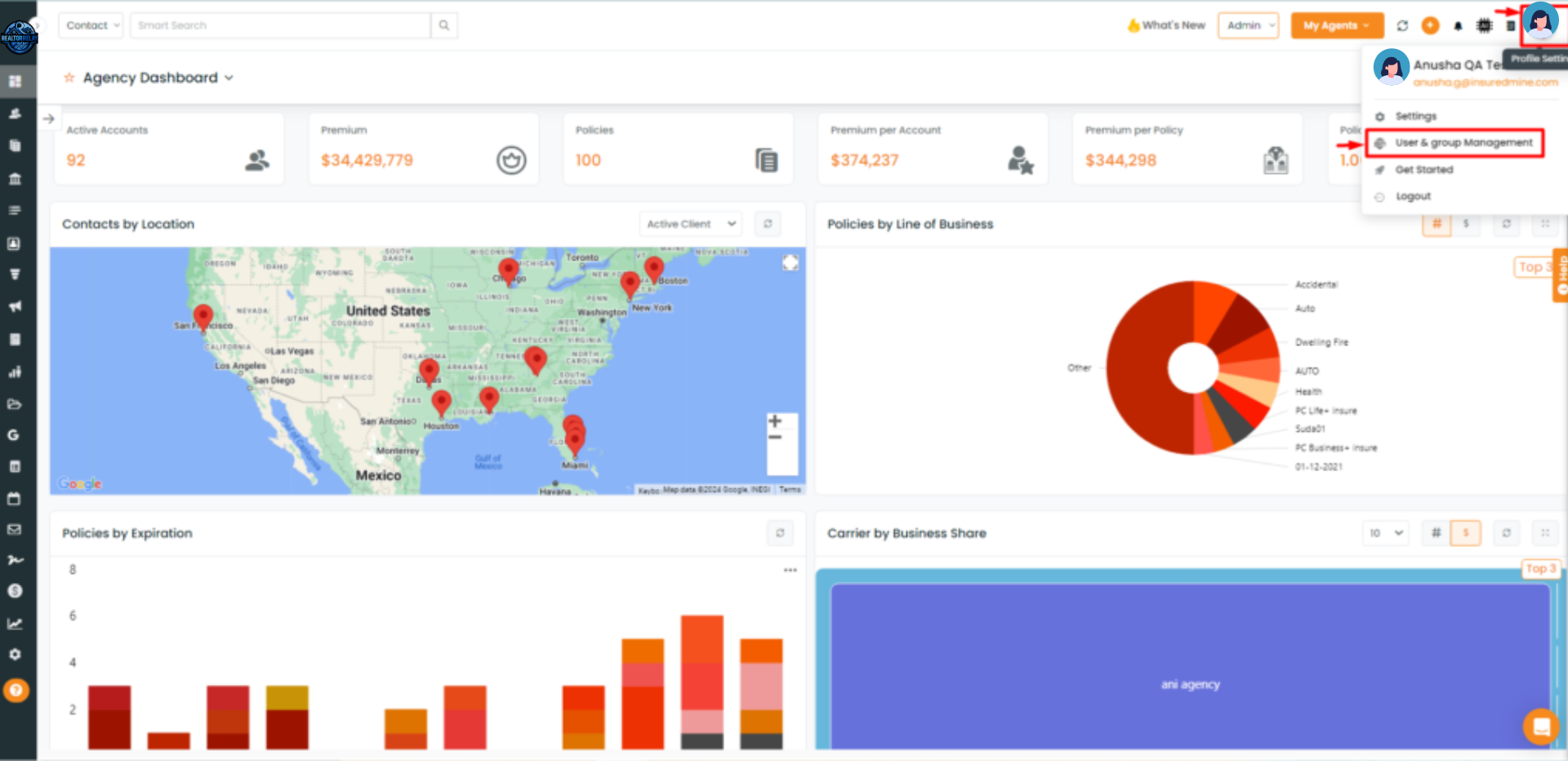Select the hash view toggle on Line of Business chart
This screenshot has height=761, width=1568.
point(1435,223)
